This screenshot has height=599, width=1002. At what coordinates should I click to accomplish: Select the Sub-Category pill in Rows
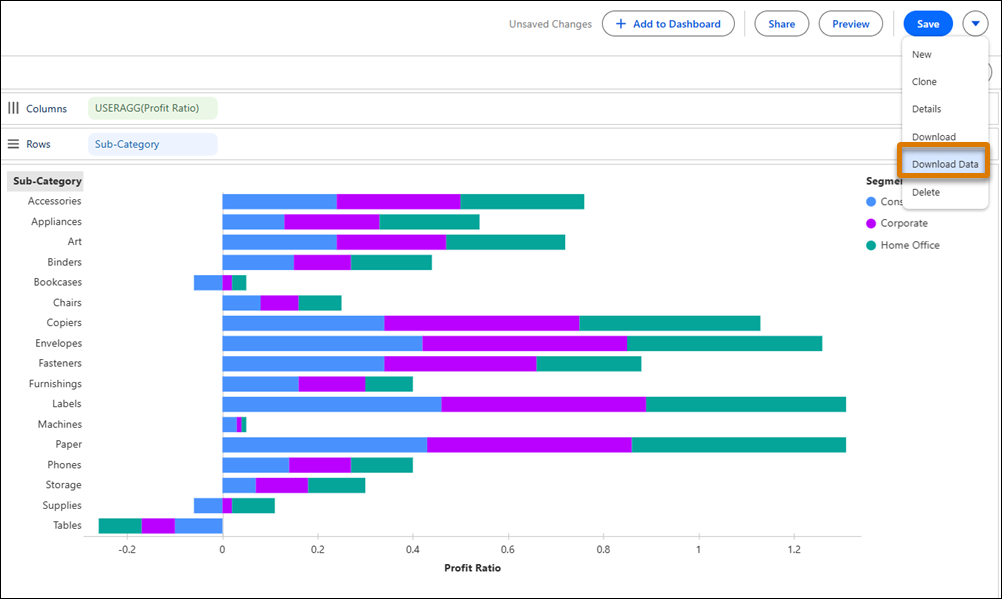(x=153, y=144)
